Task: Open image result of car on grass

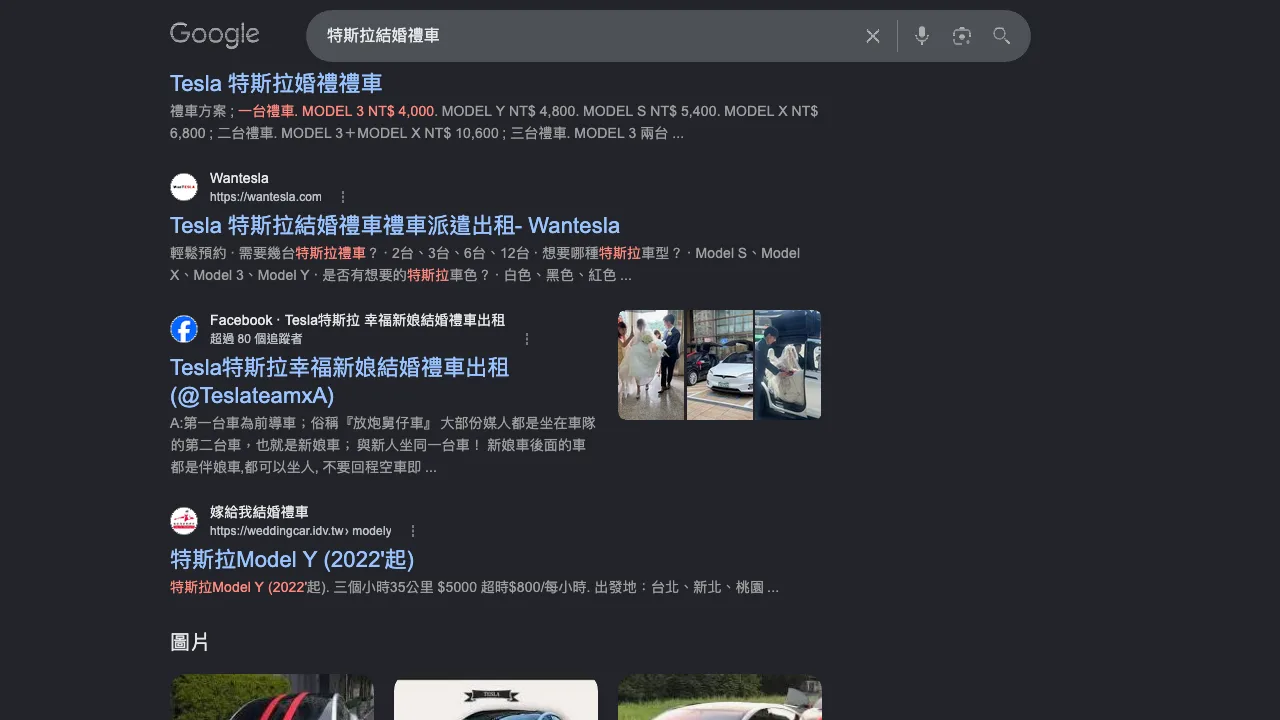Action: tap(720, 698)
